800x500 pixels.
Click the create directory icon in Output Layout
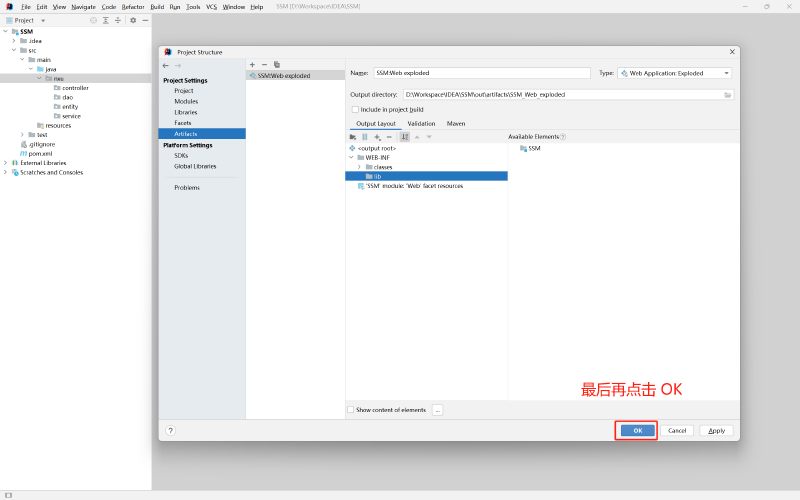[x=353, y=137]
